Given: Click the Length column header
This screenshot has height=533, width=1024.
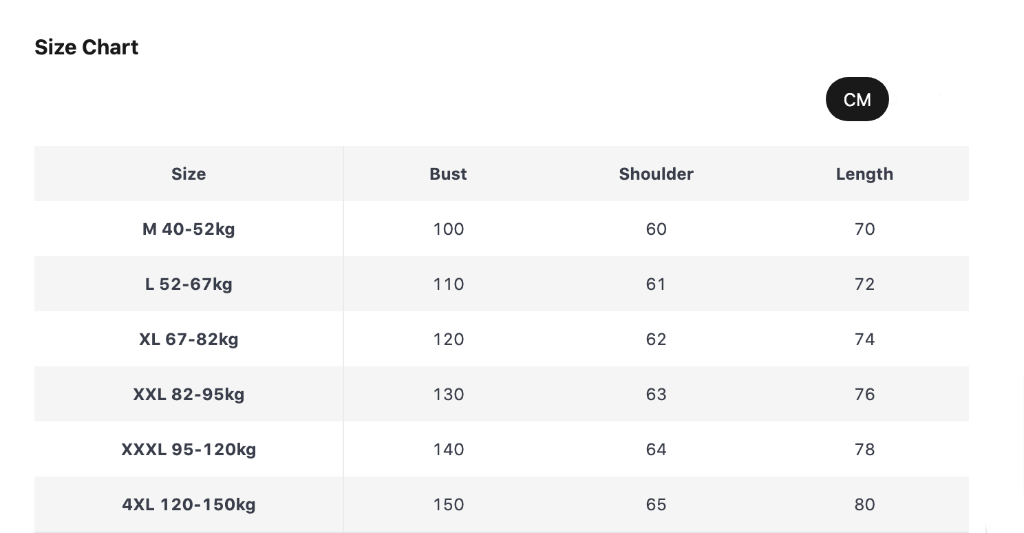Looking at the screenshot, I should click(864, 174).
